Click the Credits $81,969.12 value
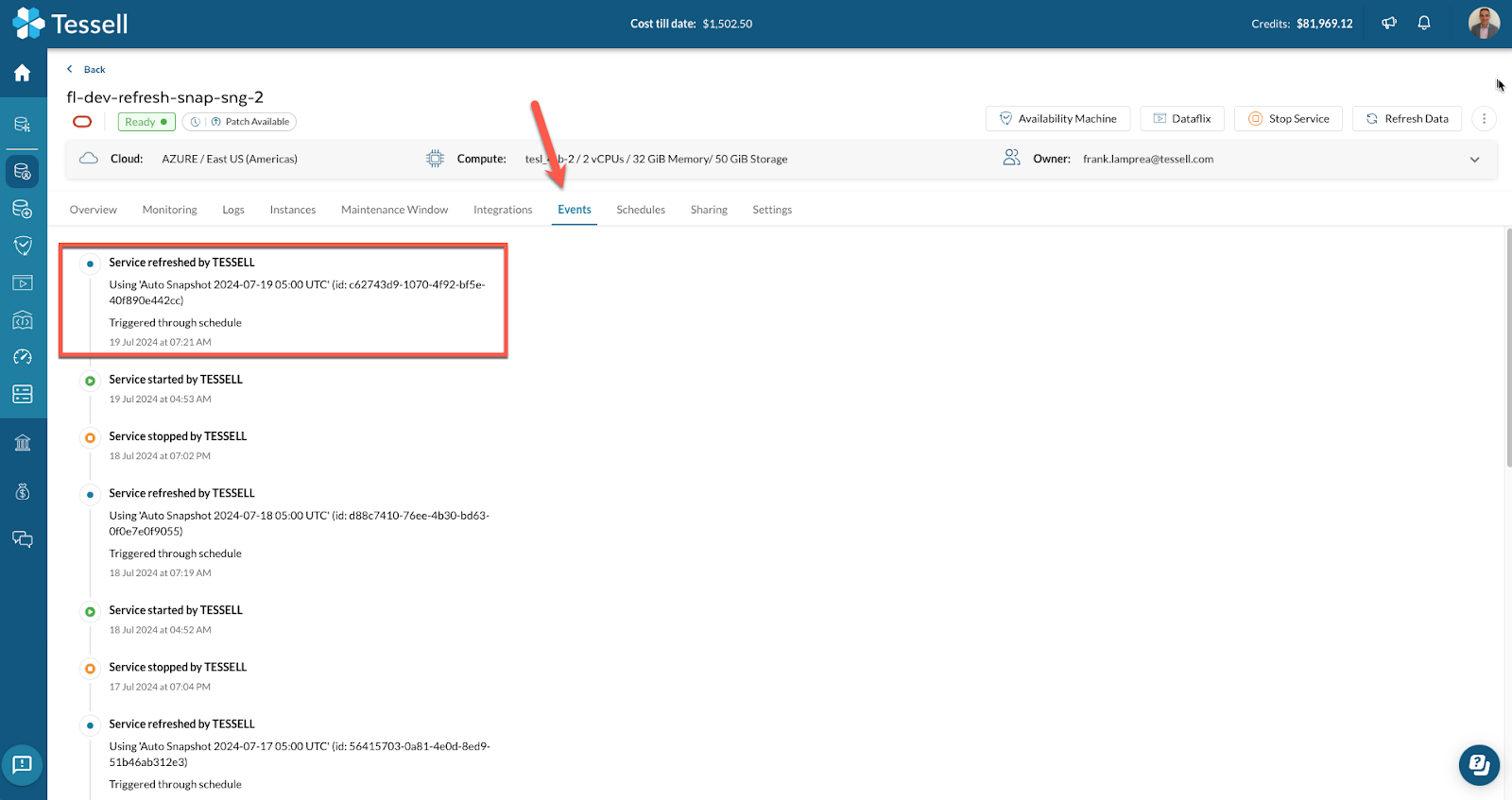Screen dimensions: 1512x800 click(x=1324, y=24)
